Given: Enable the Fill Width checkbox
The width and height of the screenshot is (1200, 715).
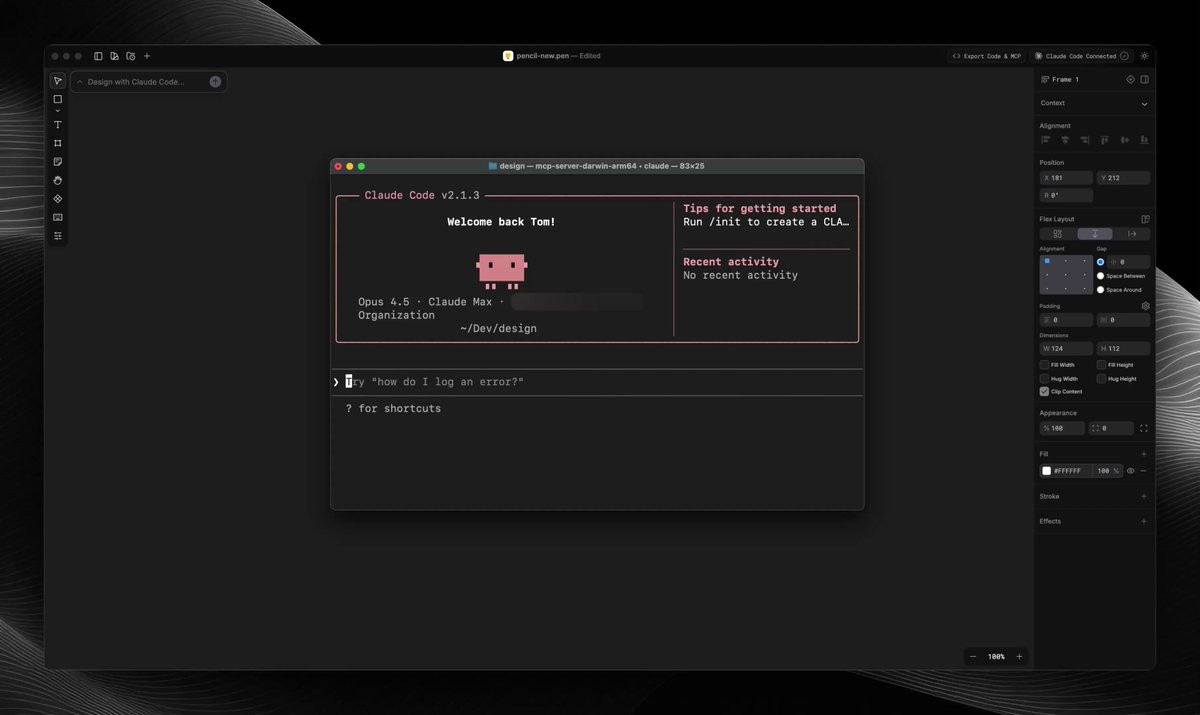Looking at the screenshot, I should [x=1044, y=365].
